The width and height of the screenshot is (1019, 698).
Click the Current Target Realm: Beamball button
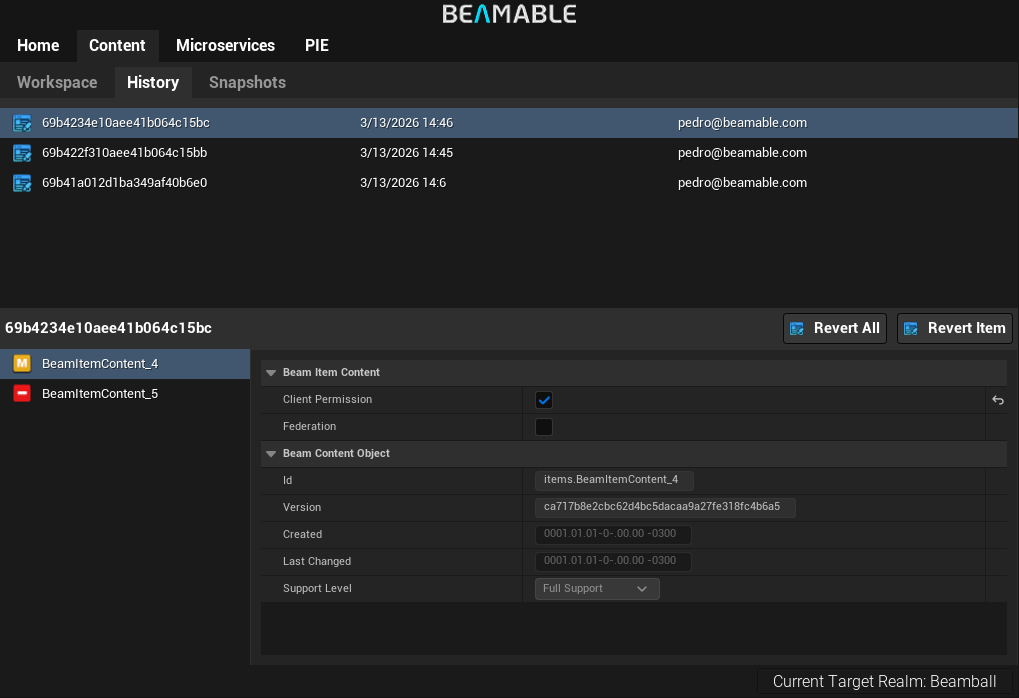tap(884, 681)
